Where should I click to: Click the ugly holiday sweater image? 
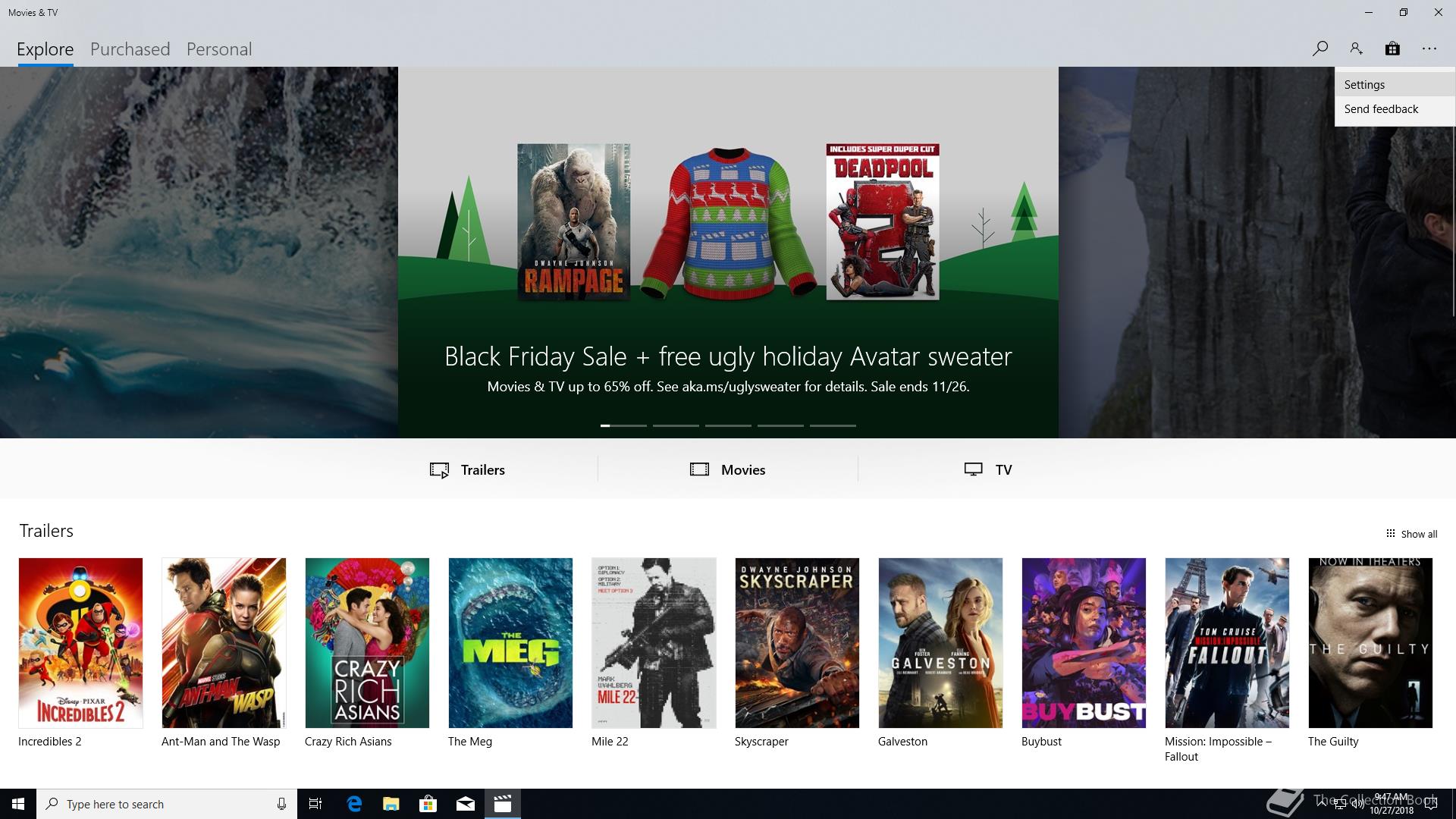click(x=728, y=224)
